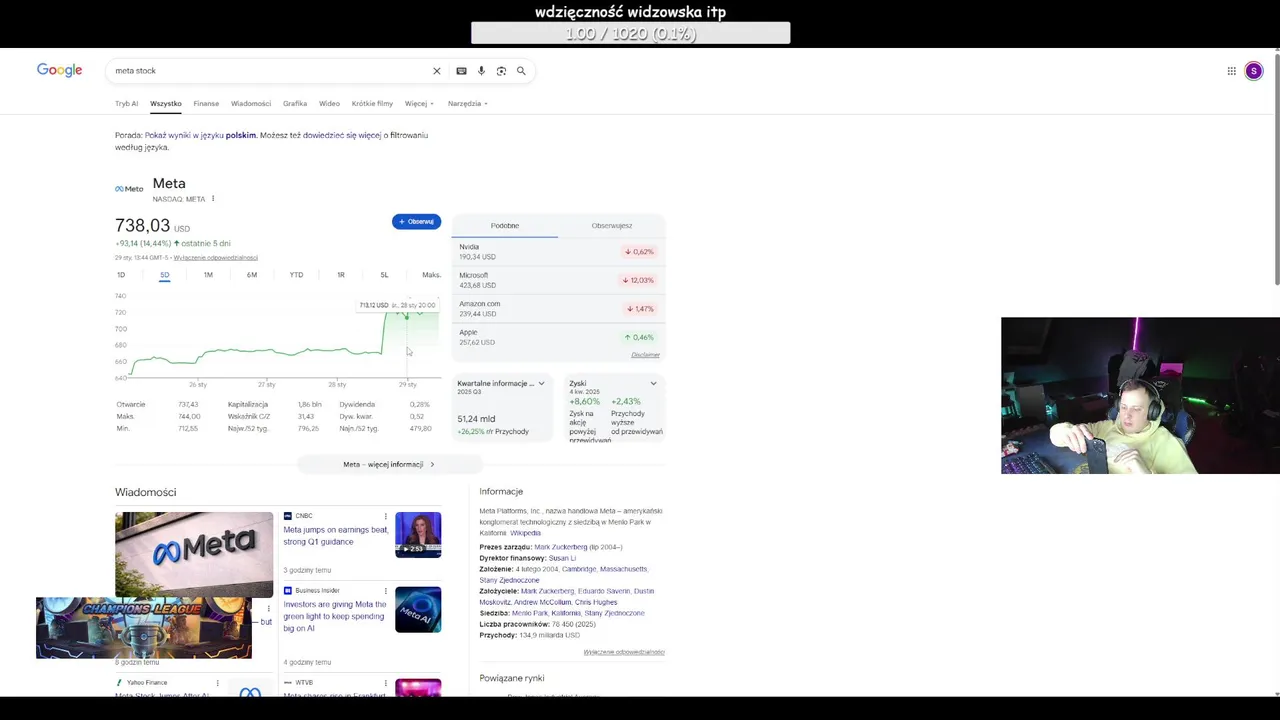Open the Microsoft stock row
The image size is (1280, 720).
(558, 280)
